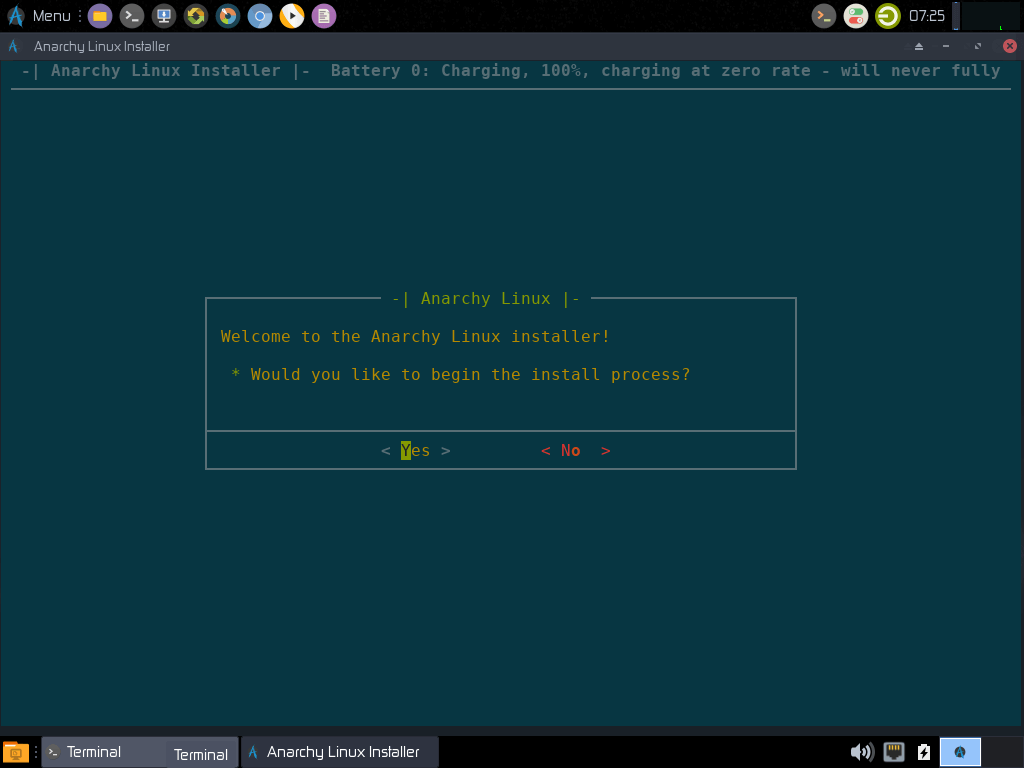Click the CPU monitor graph in the top panel
The image size is (1024, 768).
(x=991, y=16)
